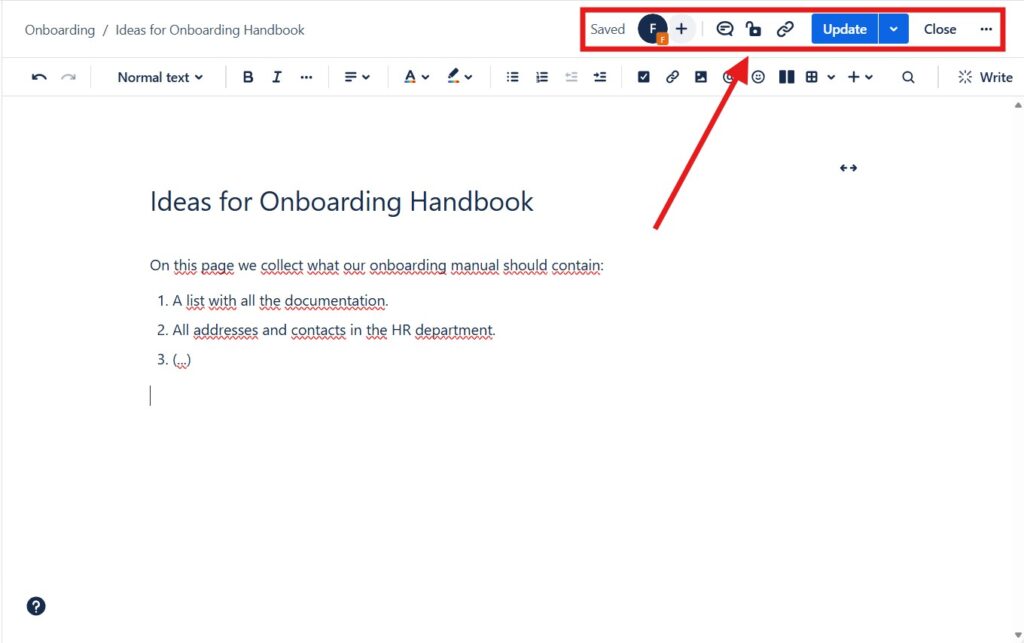Open the Normal text style dropdown
Image resolution: width=1024 pixels, height=643 pixels.
point(158,76)
